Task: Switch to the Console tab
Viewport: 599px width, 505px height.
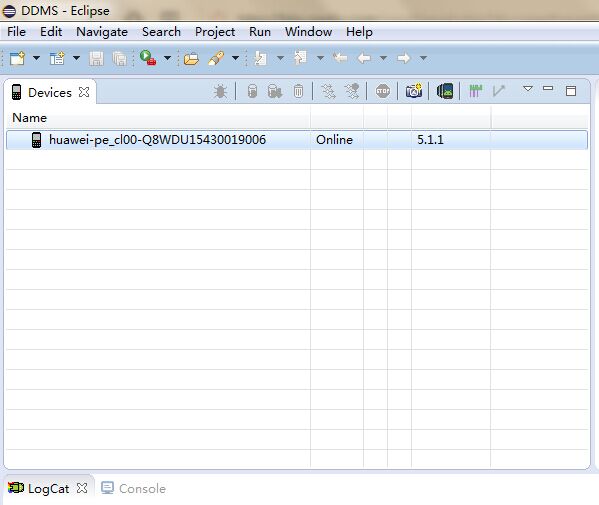Action: point(133,488)
